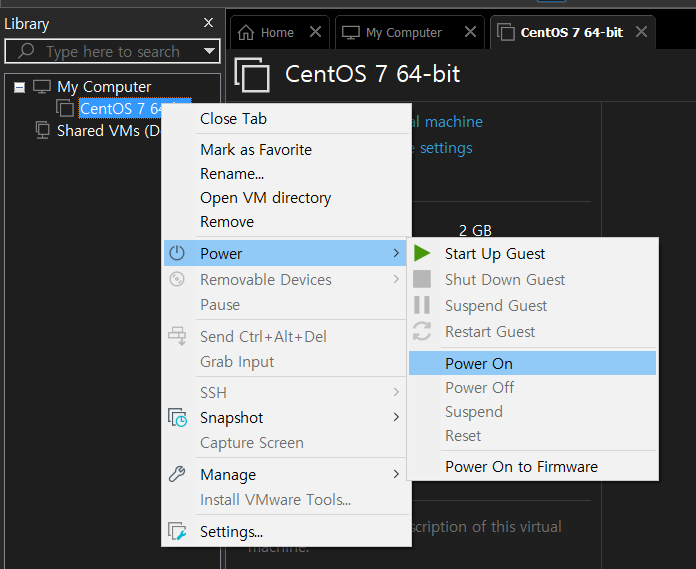696x569 pixels.
Task: Click the large CentOS VM header icon
Action: click(x=252, y=75)
